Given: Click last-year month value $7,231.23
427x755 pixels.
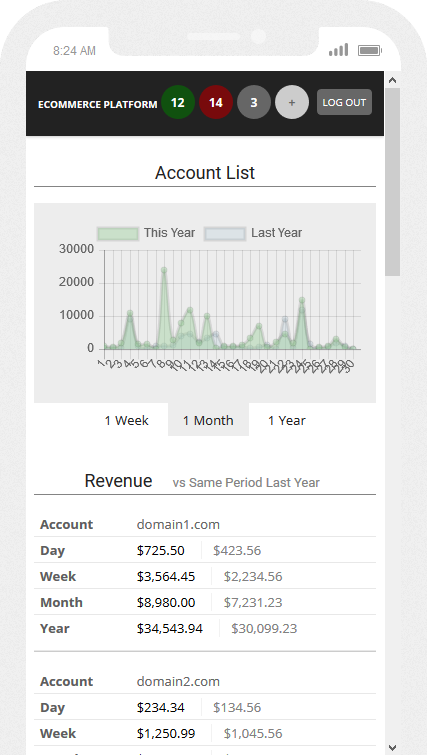Looking at the screenshot, I should point(253,602).
